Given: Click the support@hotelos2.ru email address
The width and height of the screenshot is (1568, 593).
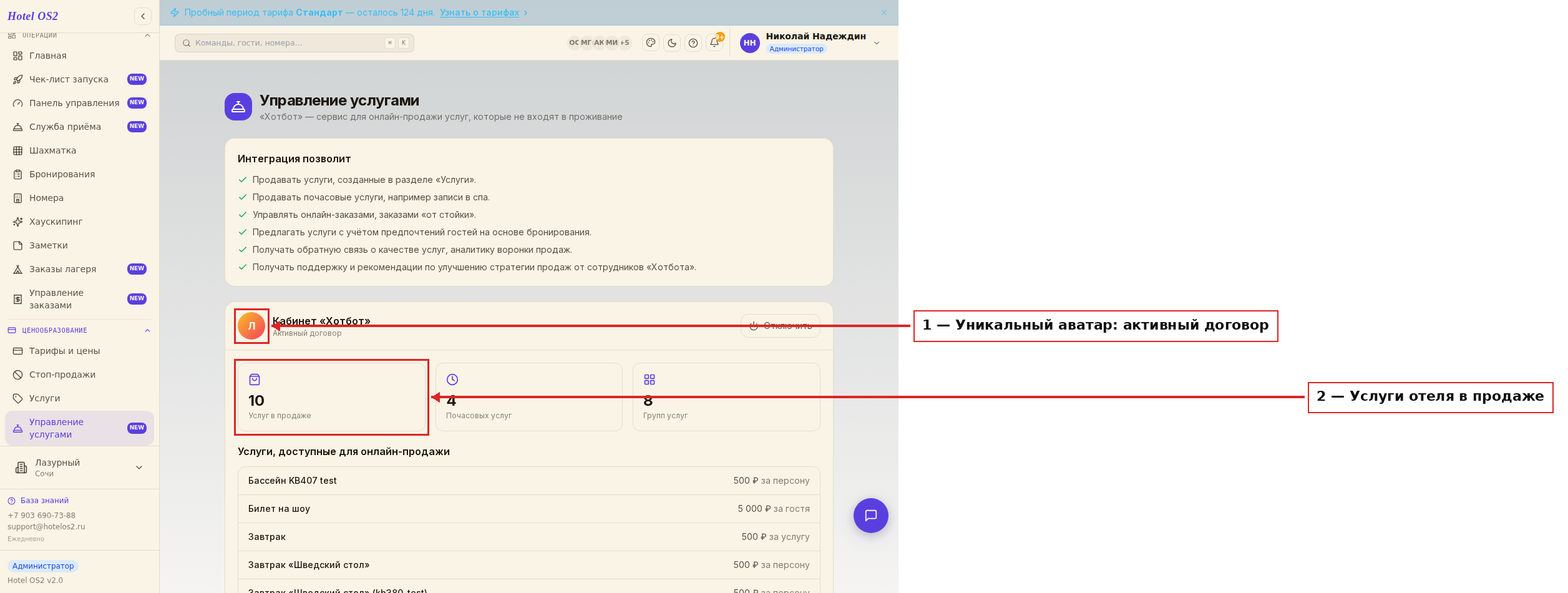Looking at the screenshot, I should click(x=46, y=527).
